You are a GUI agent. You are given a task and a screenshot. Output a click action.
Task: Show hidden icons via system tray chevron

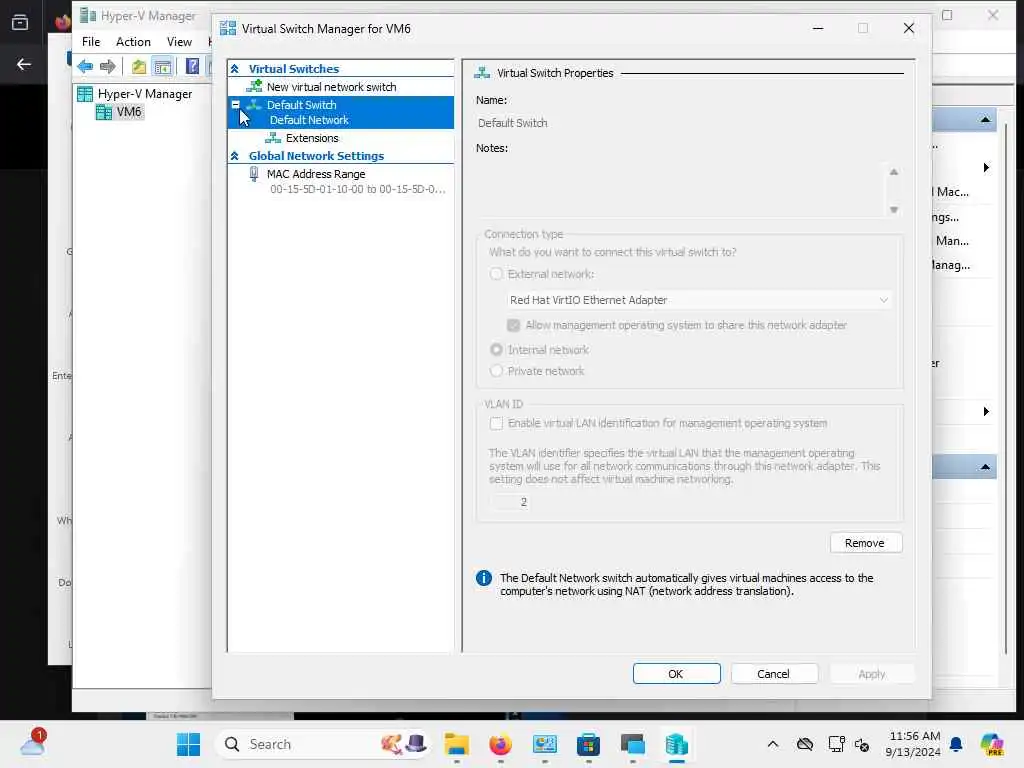(x=773, y=744)
